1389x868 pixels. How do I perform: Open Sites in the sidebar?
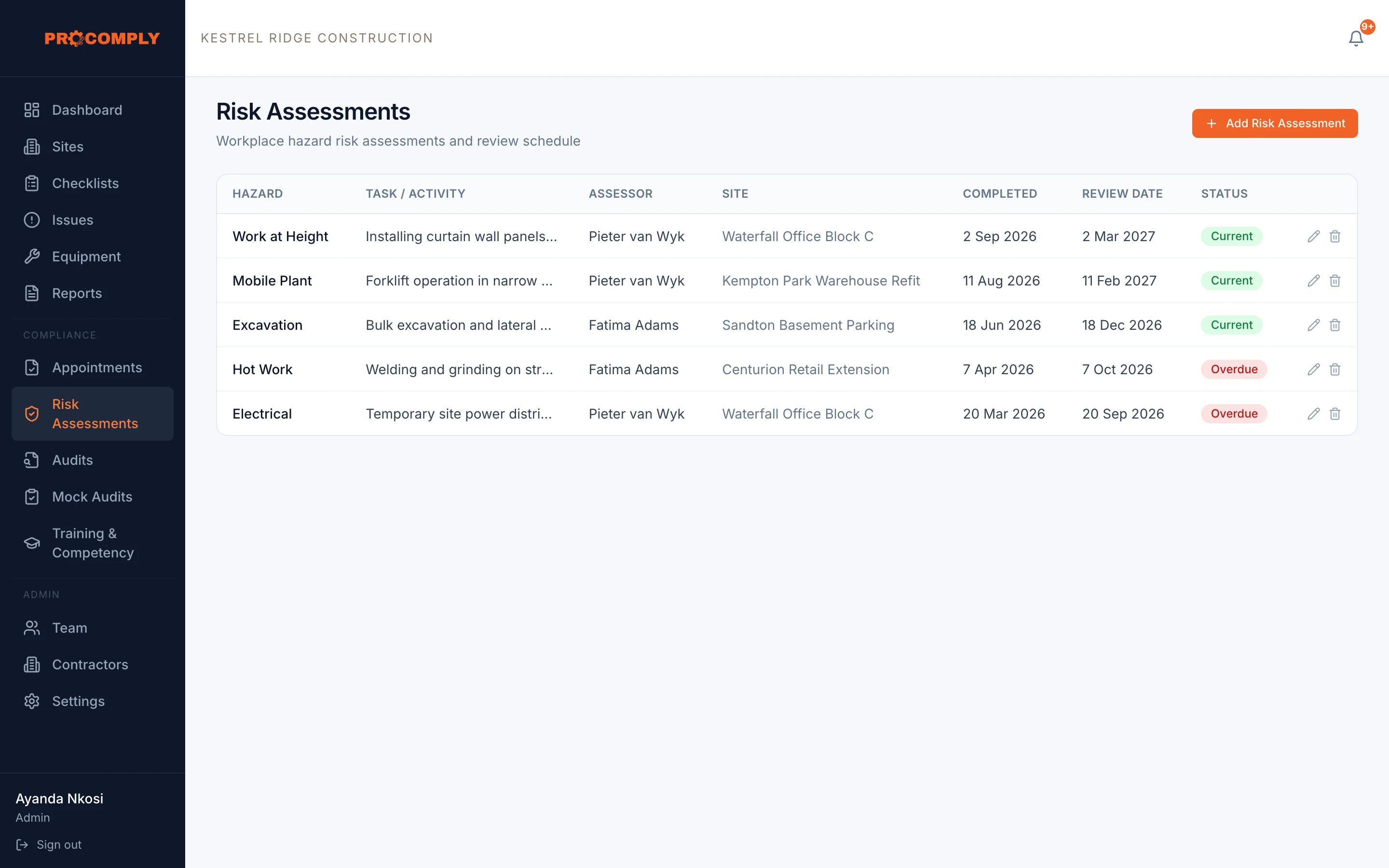coord(93,147)
